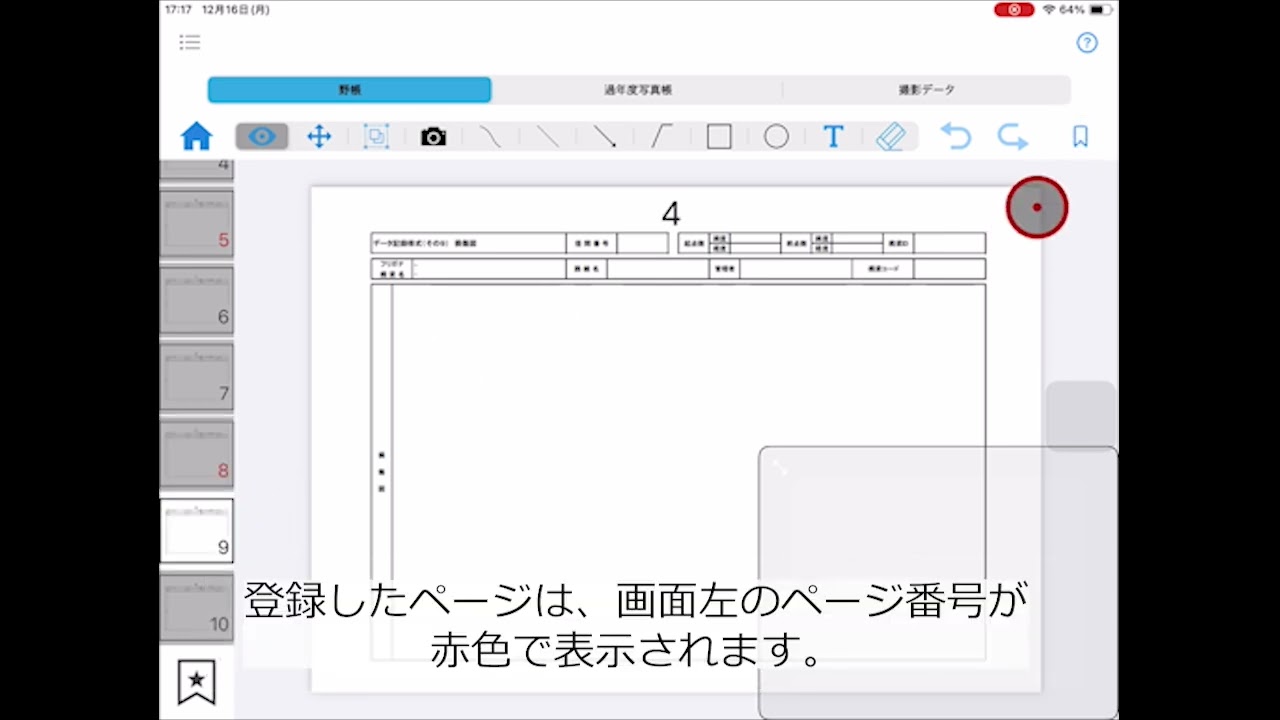The width and height of the screenshot is (1280, 720).
Task: Open page 6 thumbnail
Action: coord(197,300)
